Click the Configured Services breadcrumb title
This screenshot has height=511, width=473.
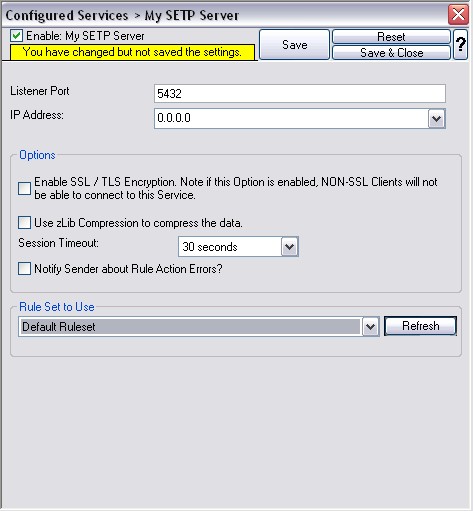pyautogui.click(x=67, y=15)
